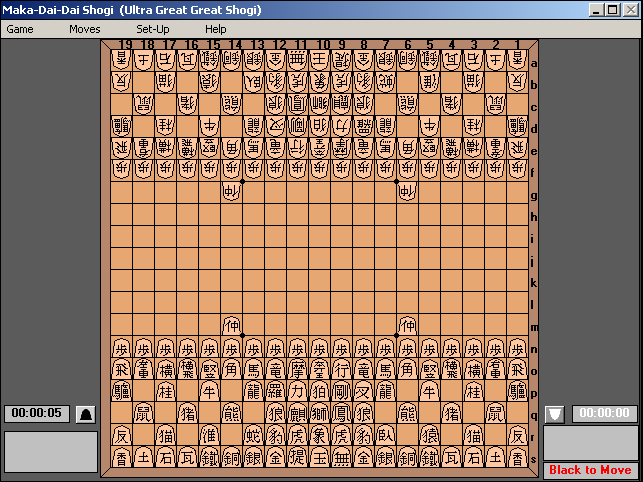643x482 pixels.
Task: Select Black's snake 蛇 on square 13r
Action: 253,436
